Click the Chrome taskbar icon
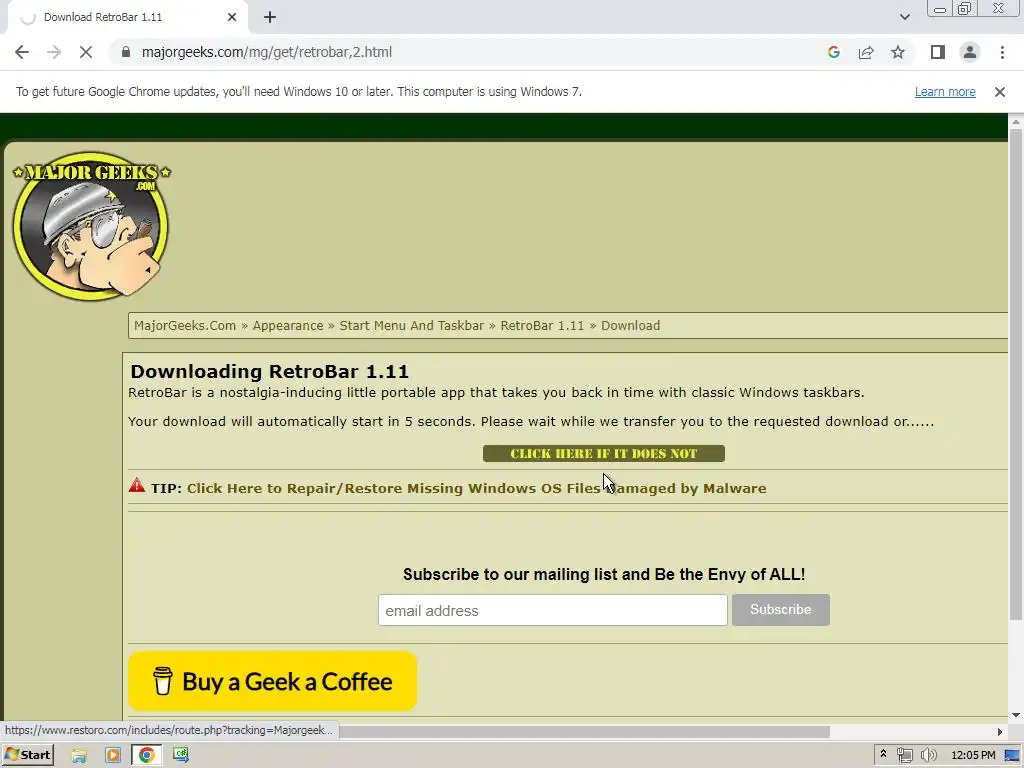 point(147,756)
